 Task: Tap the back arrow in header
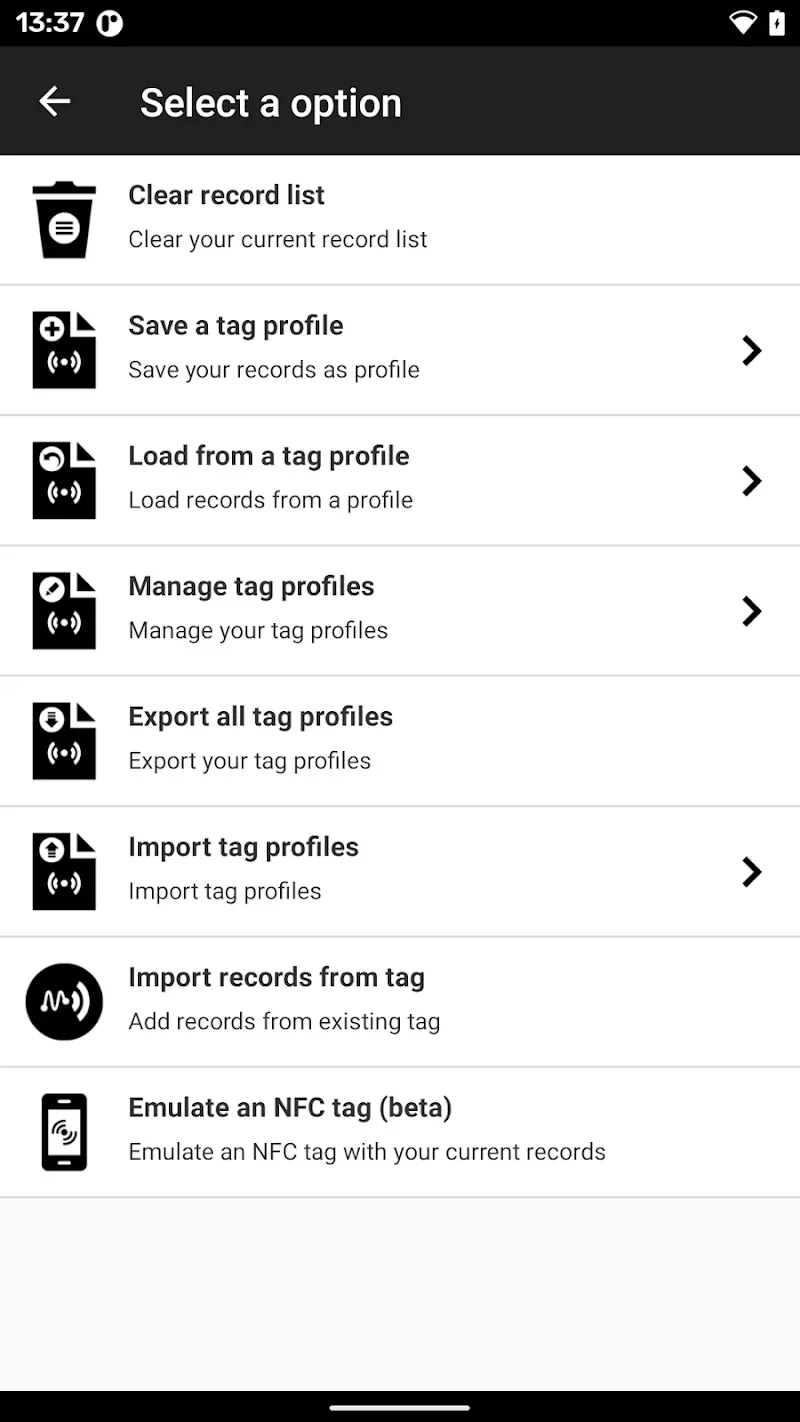point(55,101)
